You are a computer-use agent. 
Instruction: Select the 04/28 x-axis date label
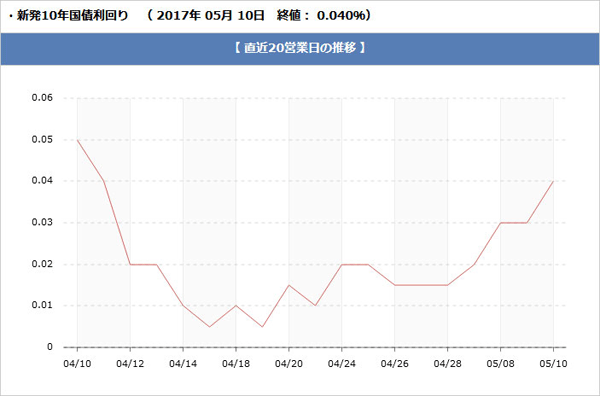(x=447, y=363)
